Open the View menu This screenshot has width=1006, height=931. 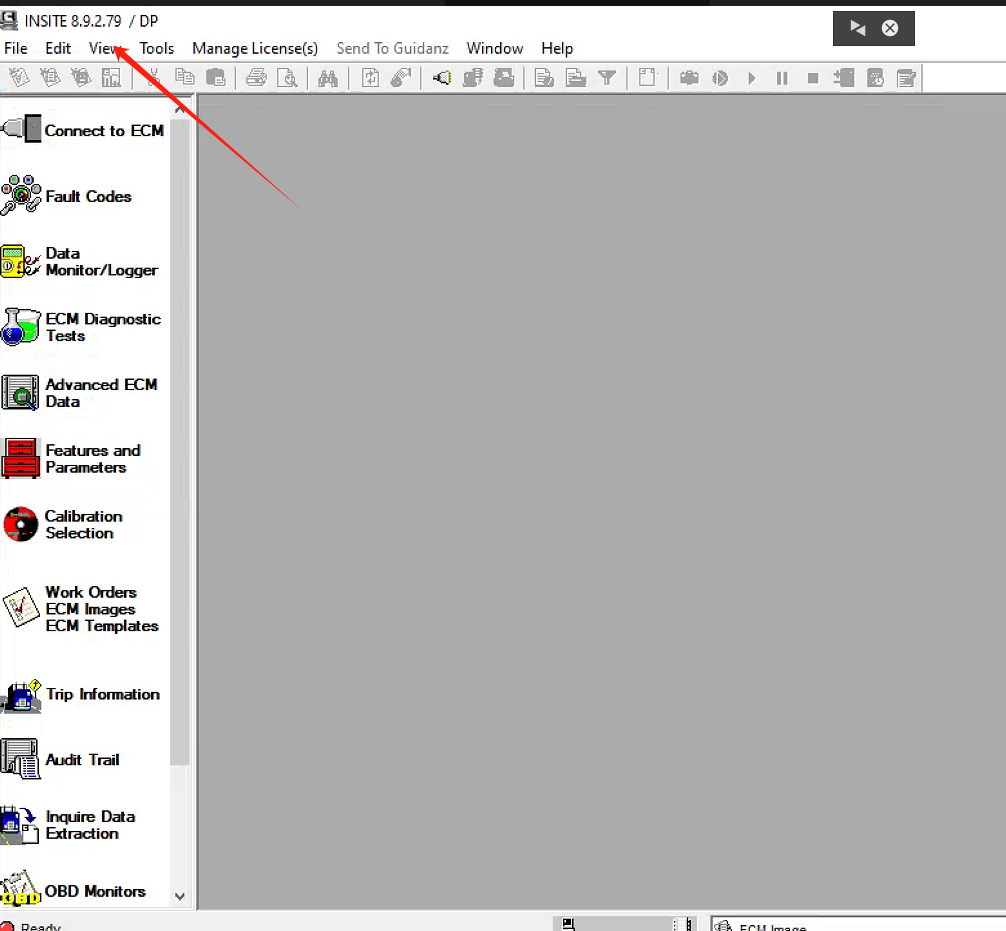(x=105, y=48)
